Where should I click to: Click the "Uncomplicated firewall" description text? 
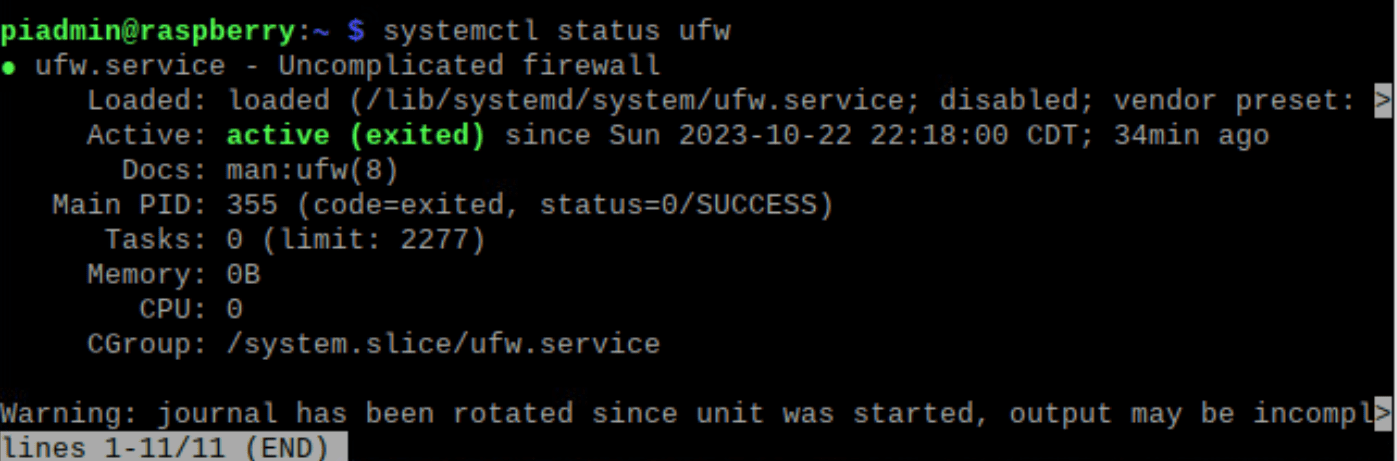click(469, 67)
